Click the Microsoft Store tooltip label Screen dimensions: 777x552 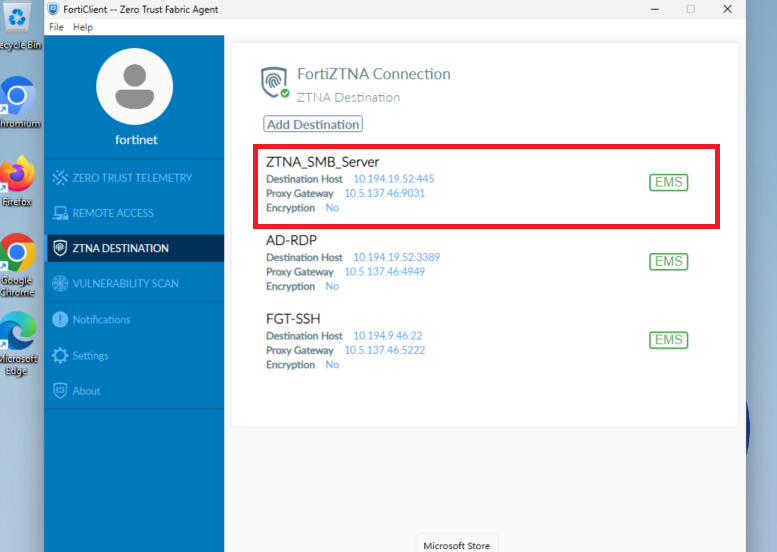(456, 545)
